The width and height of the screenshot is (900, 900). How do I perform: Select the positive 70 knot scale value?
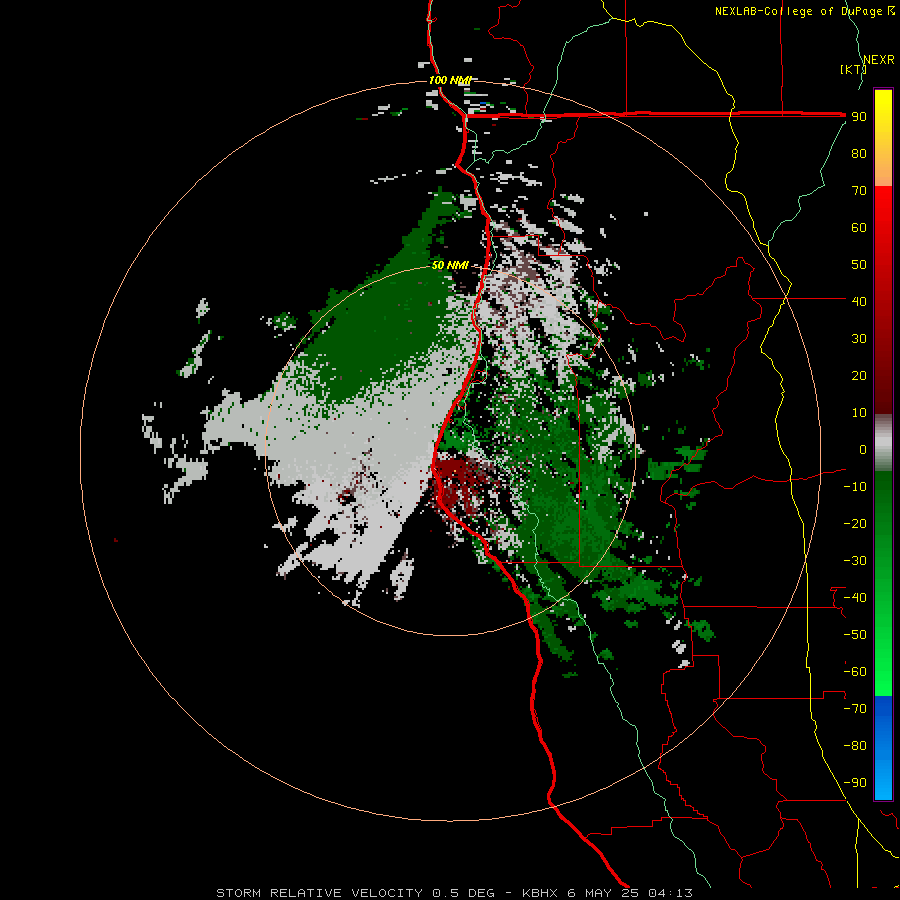point(859,191)
